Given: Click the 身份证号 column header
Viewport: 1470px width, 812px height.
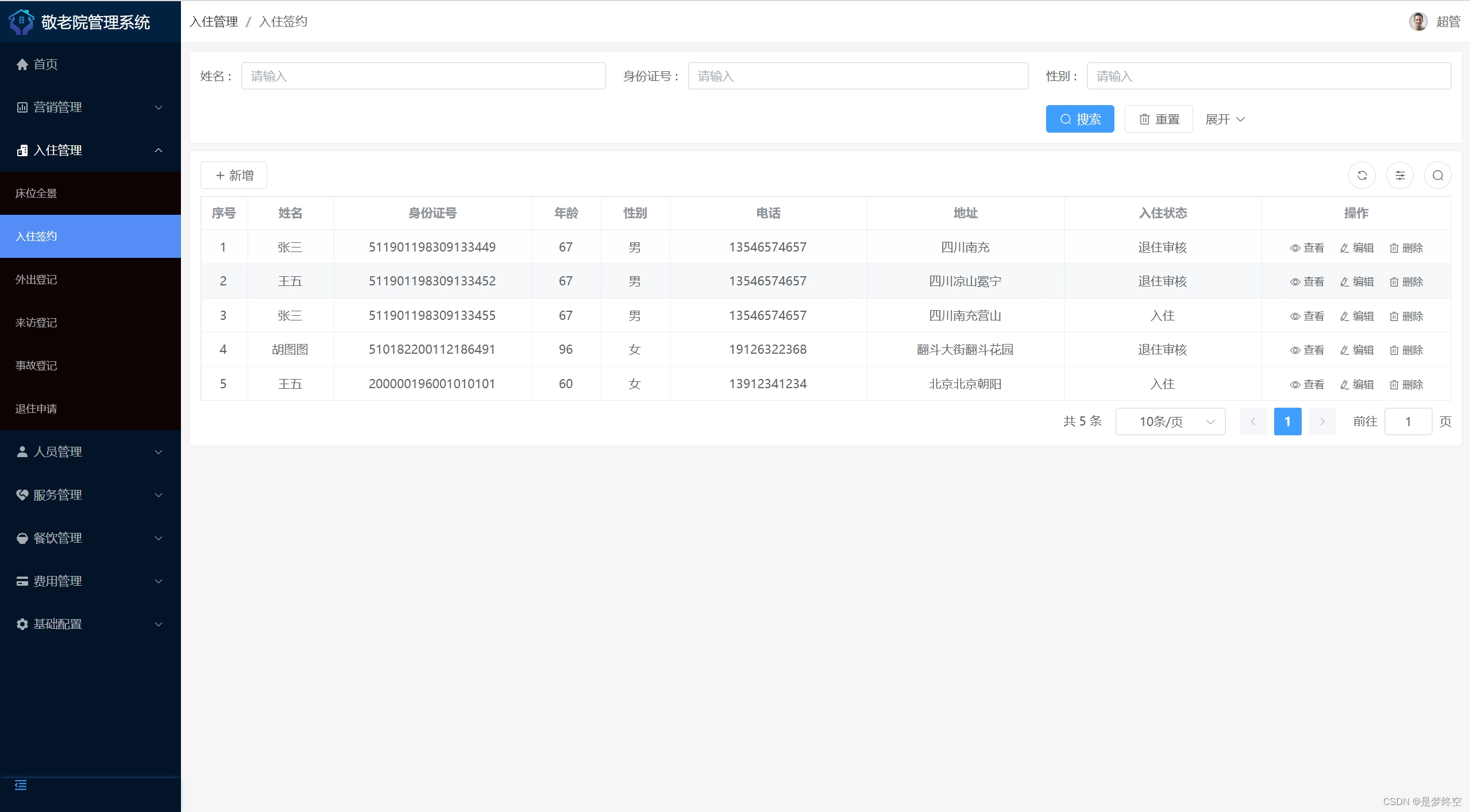Looking at the screenshot, I should [432, 213].
